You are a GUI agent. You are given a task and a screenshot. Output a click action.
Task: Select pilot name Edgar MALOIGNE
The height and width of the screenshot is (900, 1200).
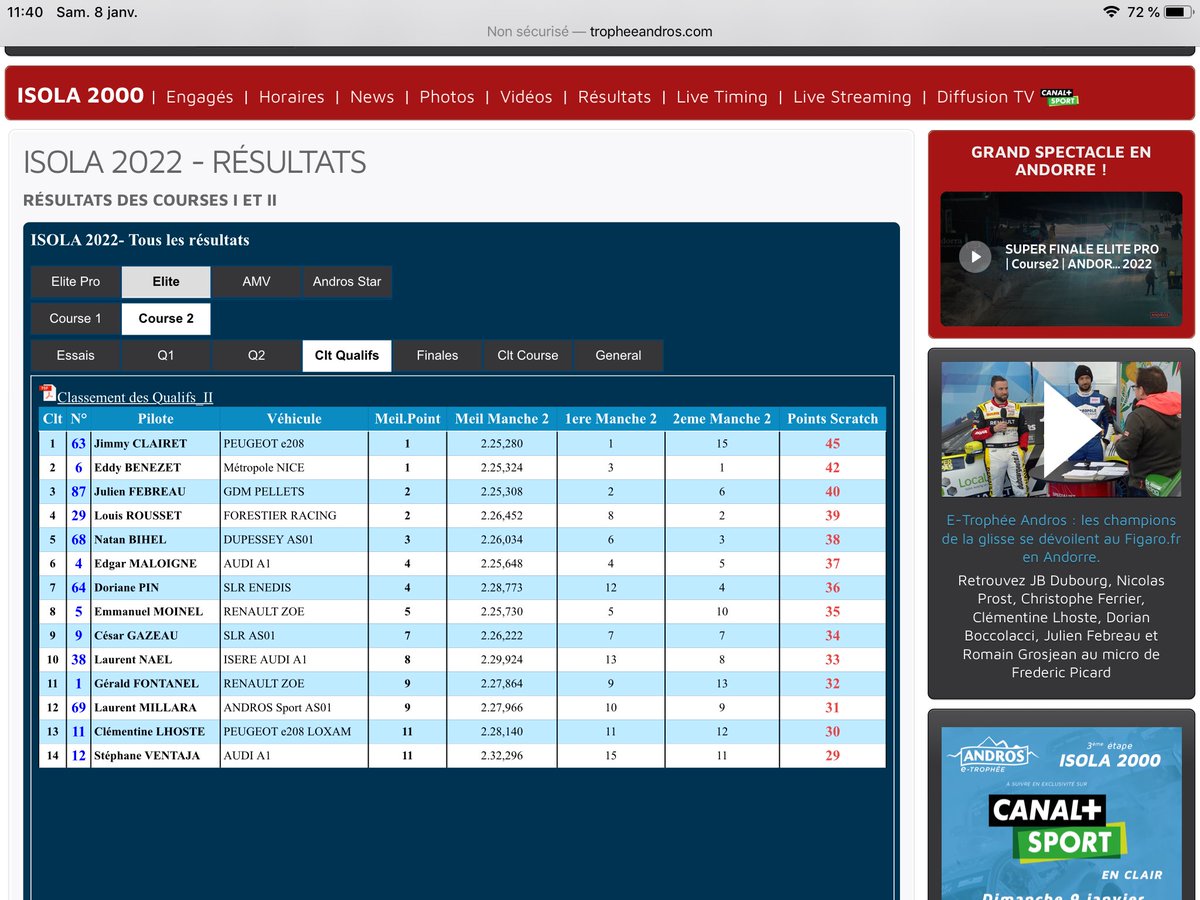click(x=145, y=563)
